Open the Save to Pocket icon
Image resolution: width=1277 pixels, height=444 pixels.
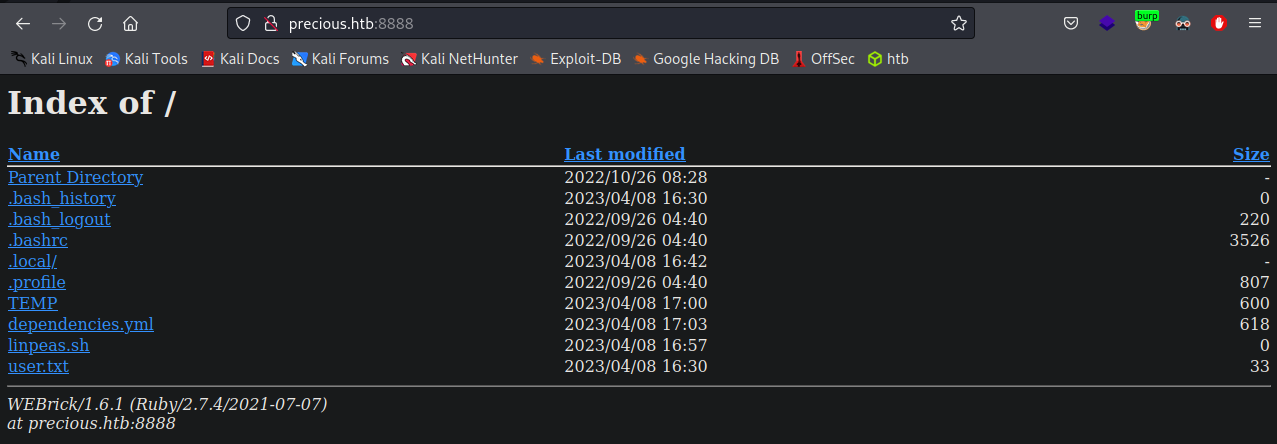1070,23
